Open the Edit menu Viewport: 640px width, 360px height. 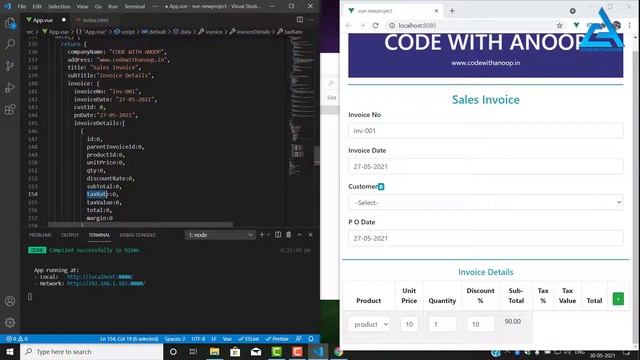(37, 7)
